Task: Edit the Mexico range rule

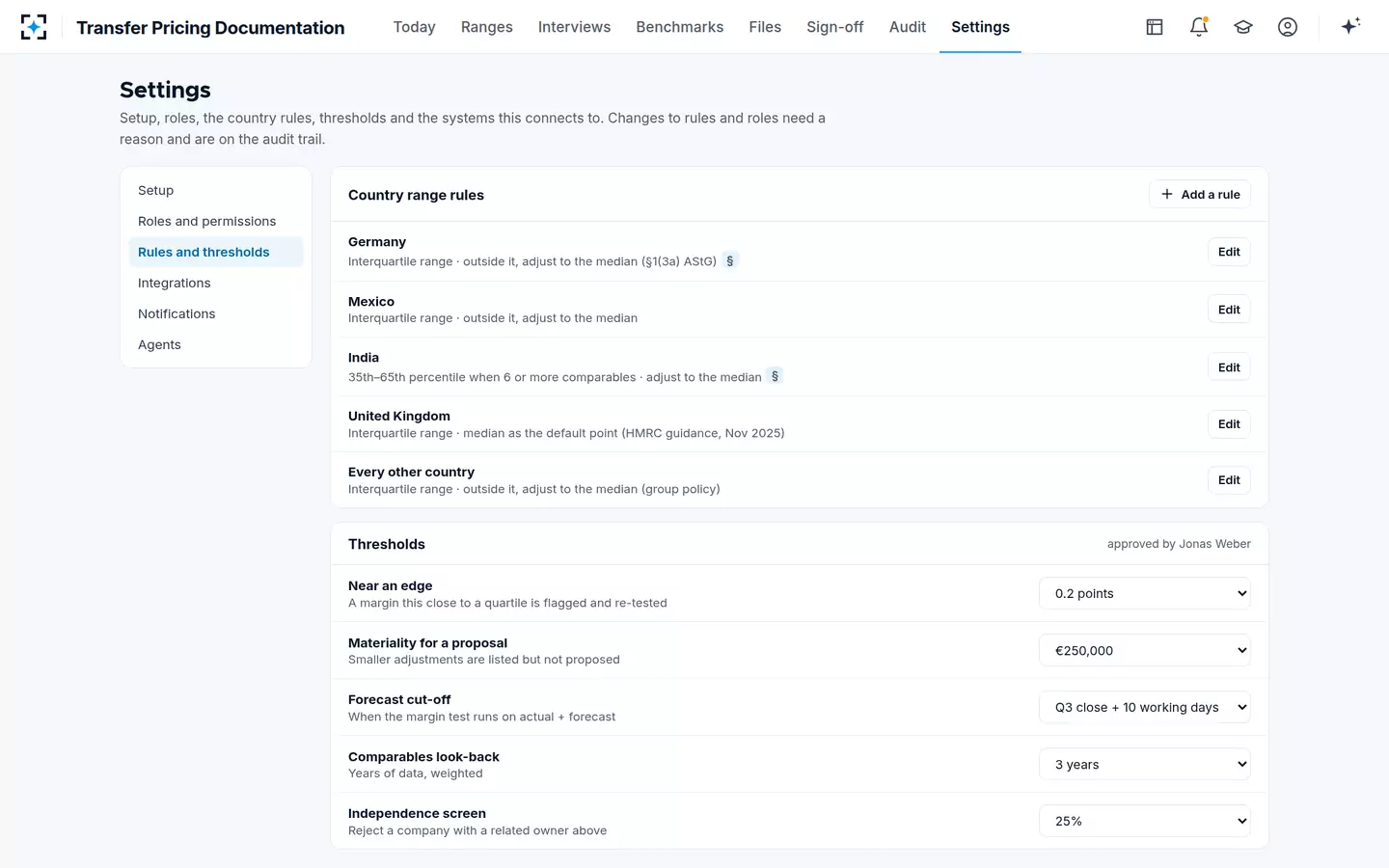Action: click(1229, 310)
